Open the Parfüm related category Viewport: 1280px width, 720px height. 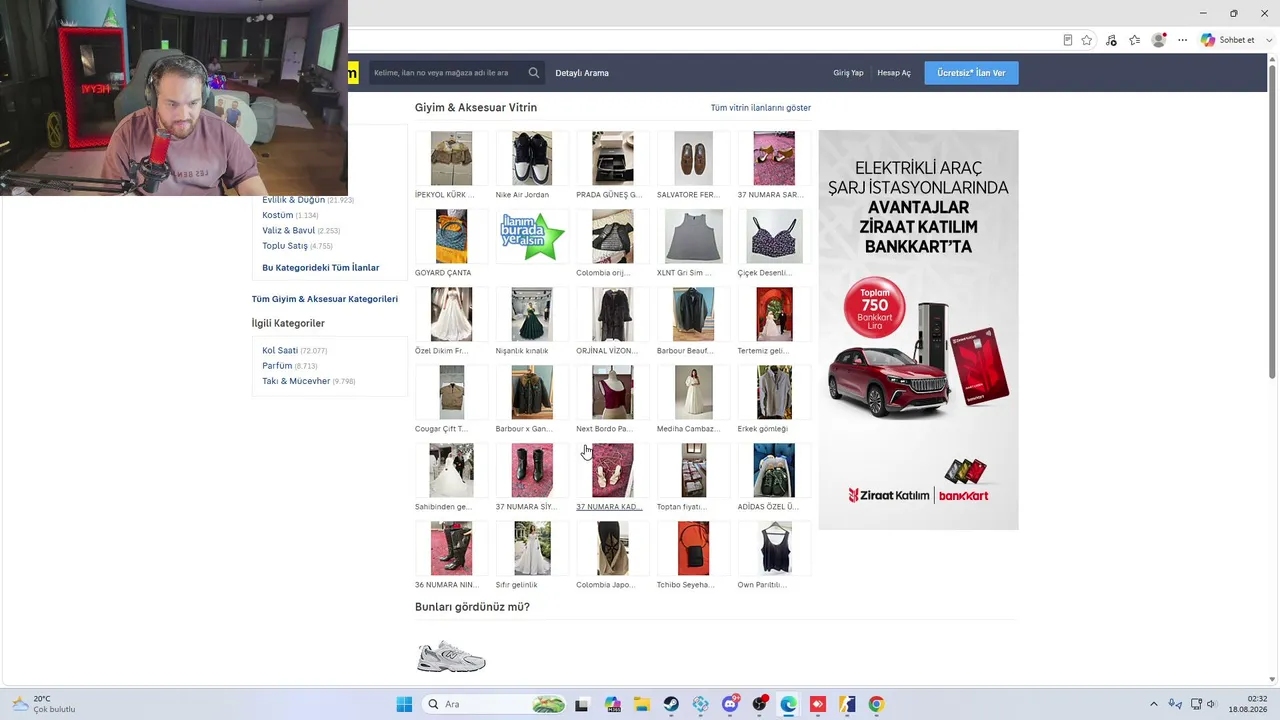click(277, 366)
